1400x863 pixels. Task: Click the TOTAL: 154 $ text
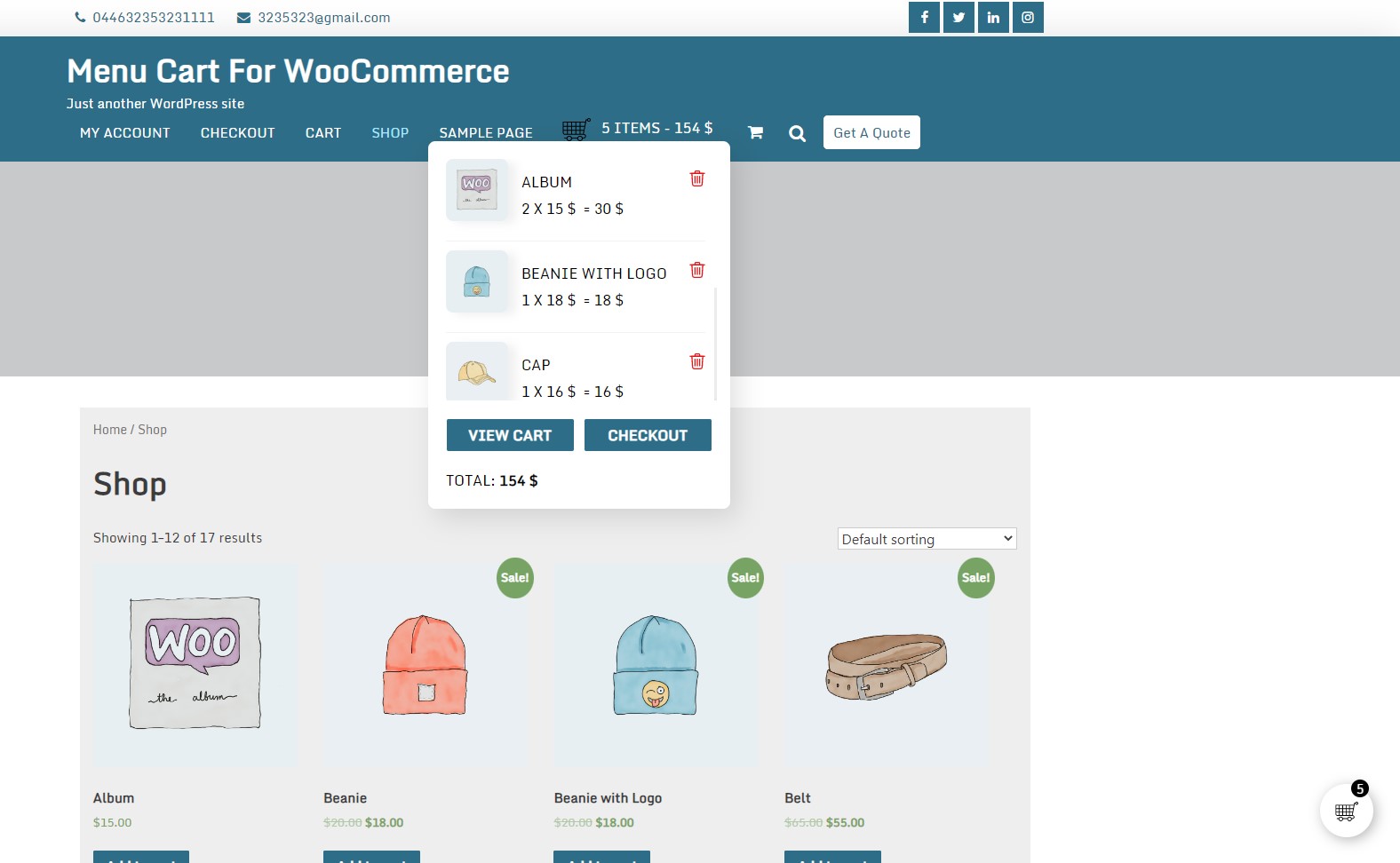(x=492, y=480)
